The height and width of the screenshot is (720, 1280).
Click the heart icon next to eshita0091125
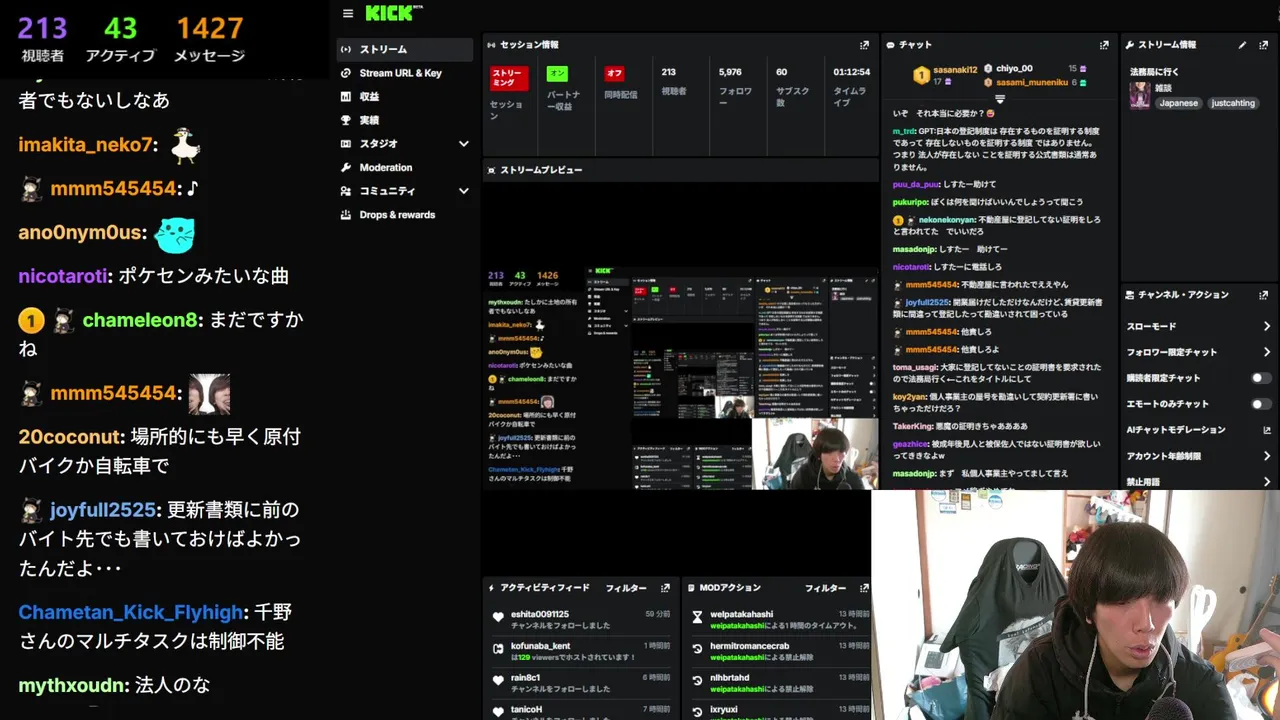click(498, 617)
